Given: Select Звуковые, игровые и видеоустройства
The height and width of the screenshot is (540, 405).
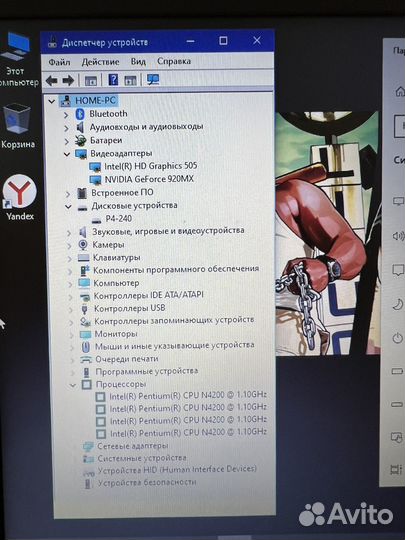Looking at the screenshot, I should coord(168,231).
